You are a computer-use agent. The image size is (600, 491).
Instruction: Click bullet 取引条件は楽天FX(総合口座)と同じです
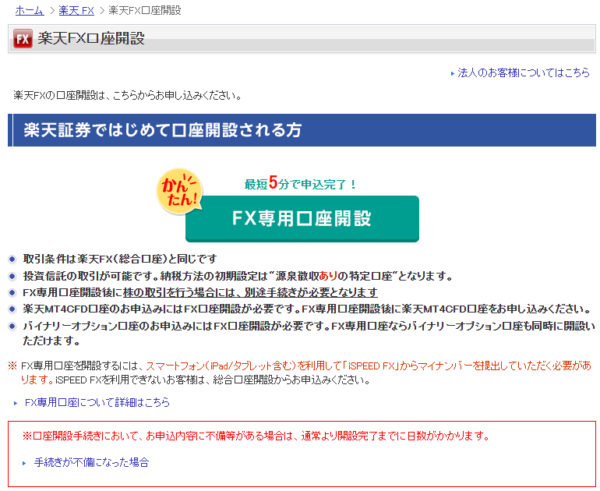120,259
